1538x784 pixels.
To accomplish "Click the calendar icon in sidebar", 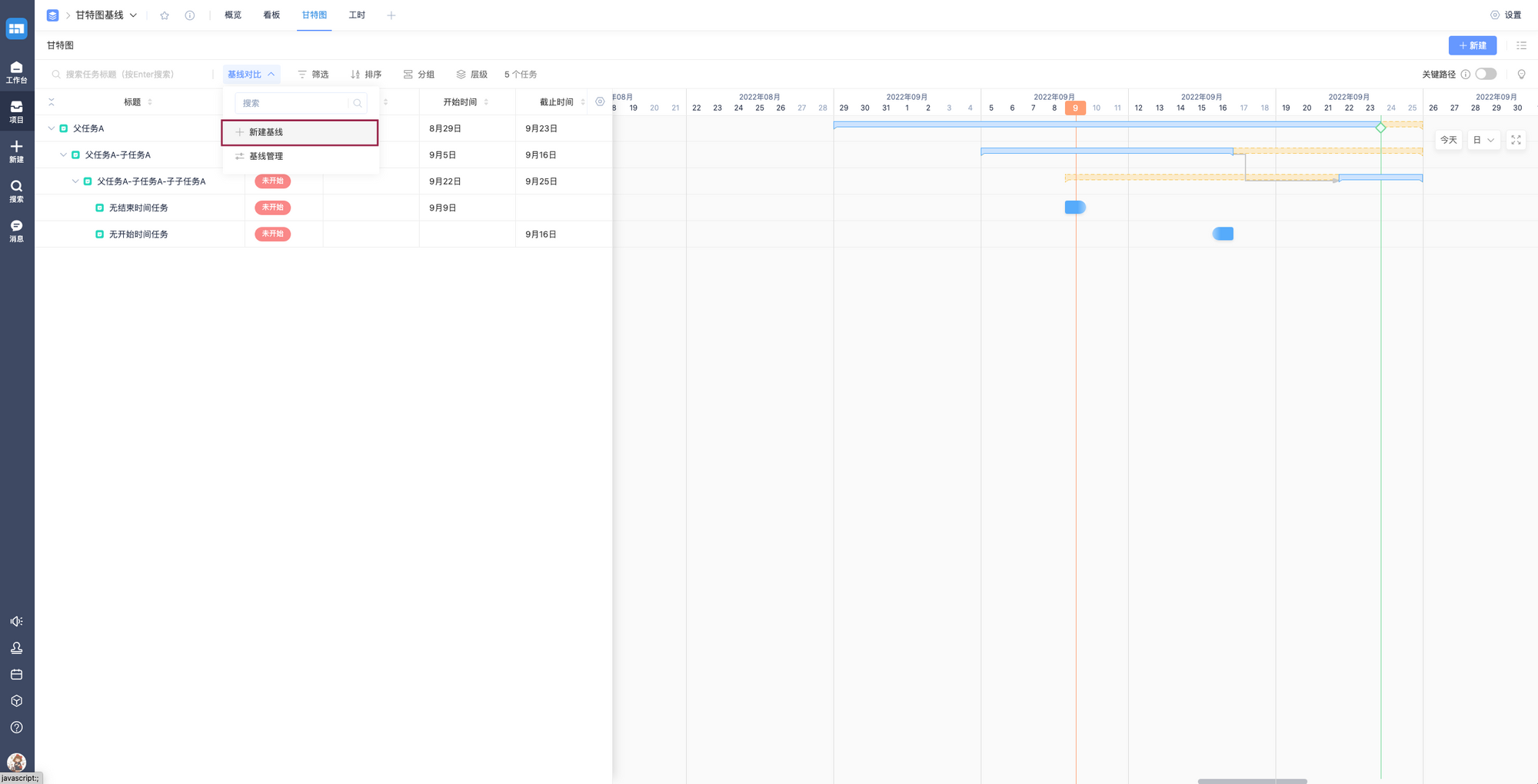I will click(16, 674).
